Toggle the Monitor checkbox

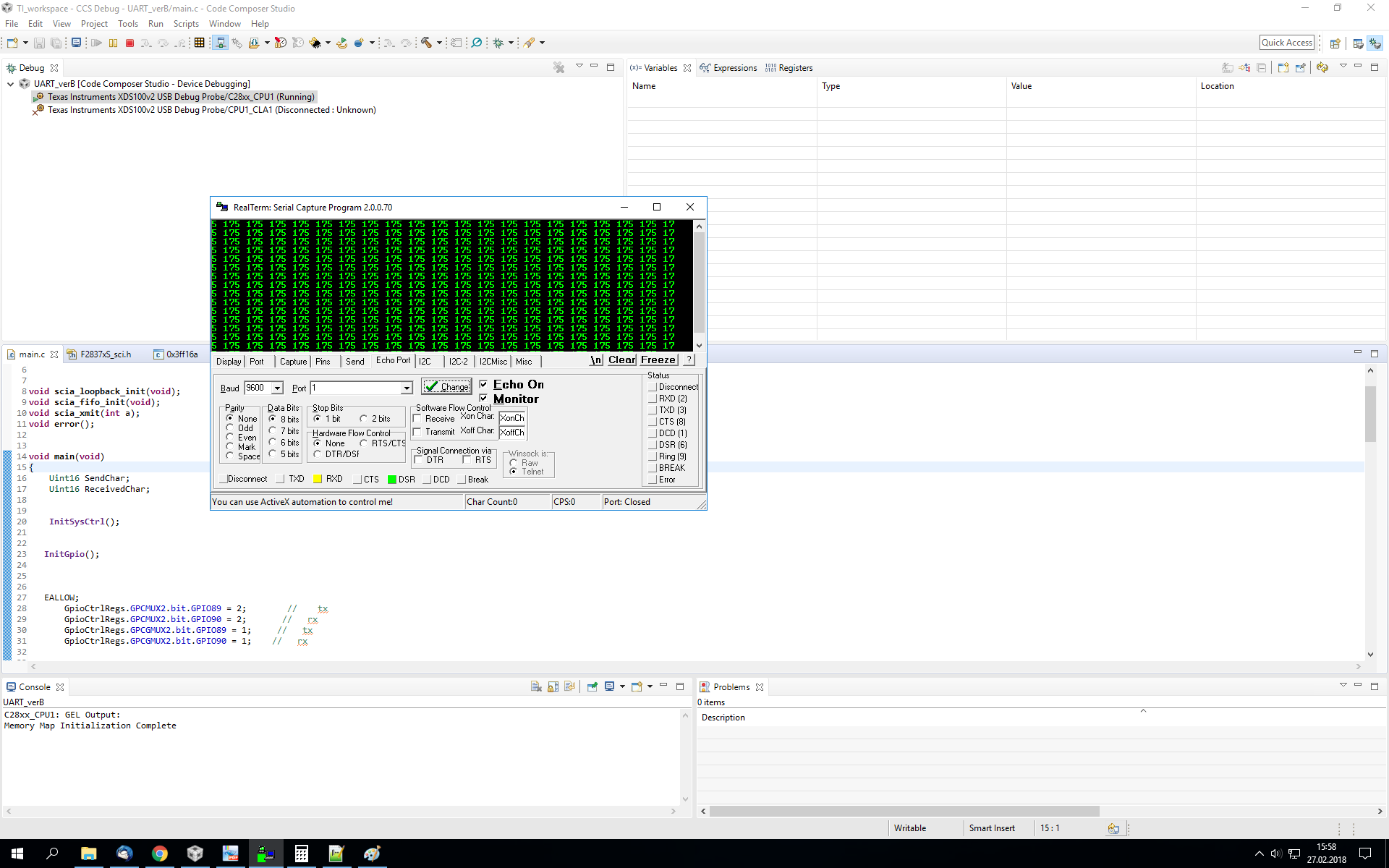483,399
